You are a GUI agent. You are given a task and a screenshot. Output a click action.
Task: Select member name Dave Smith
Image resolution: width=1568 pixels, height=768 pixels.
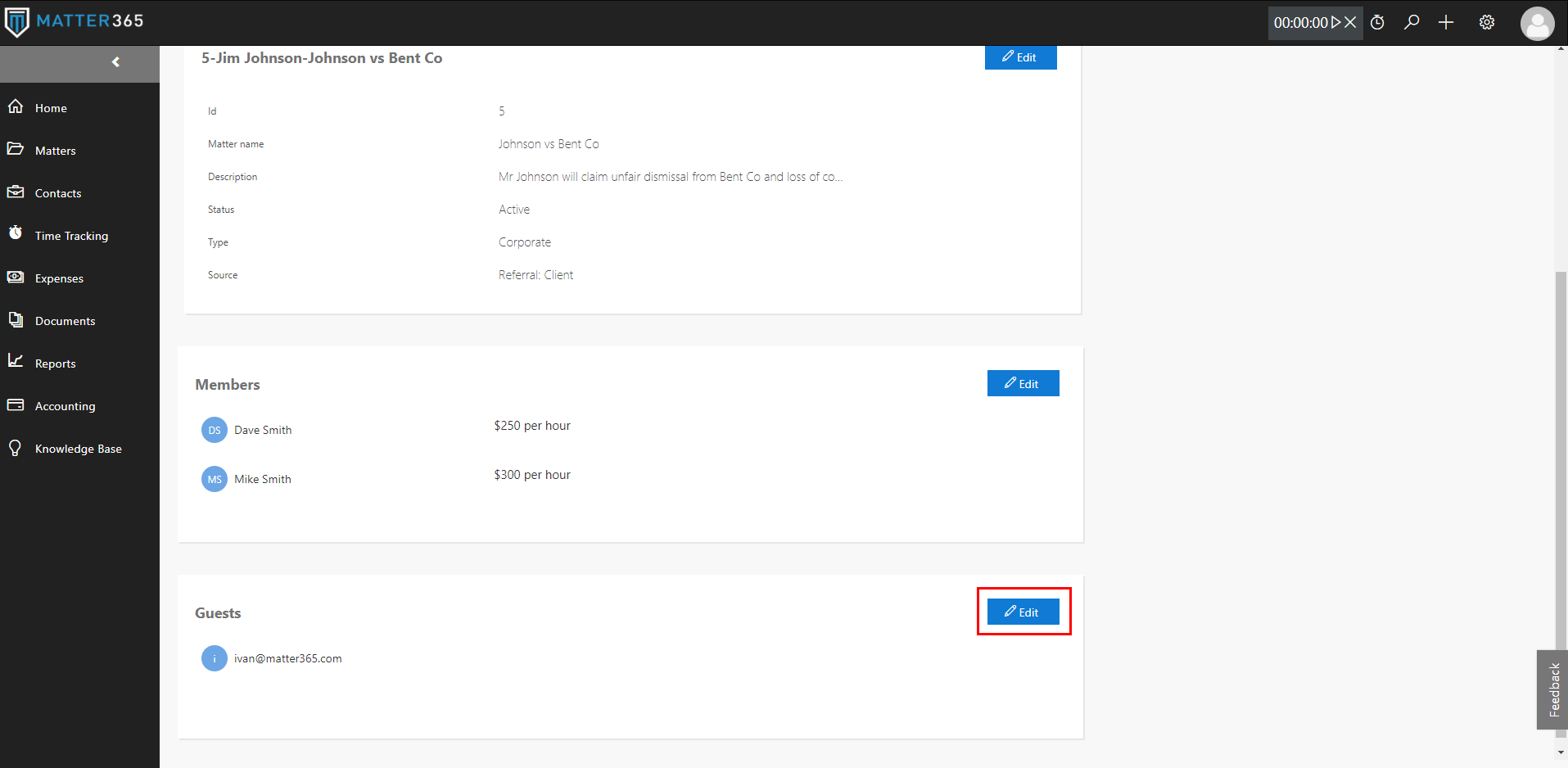pyautogui.click(x=263, y=430)
